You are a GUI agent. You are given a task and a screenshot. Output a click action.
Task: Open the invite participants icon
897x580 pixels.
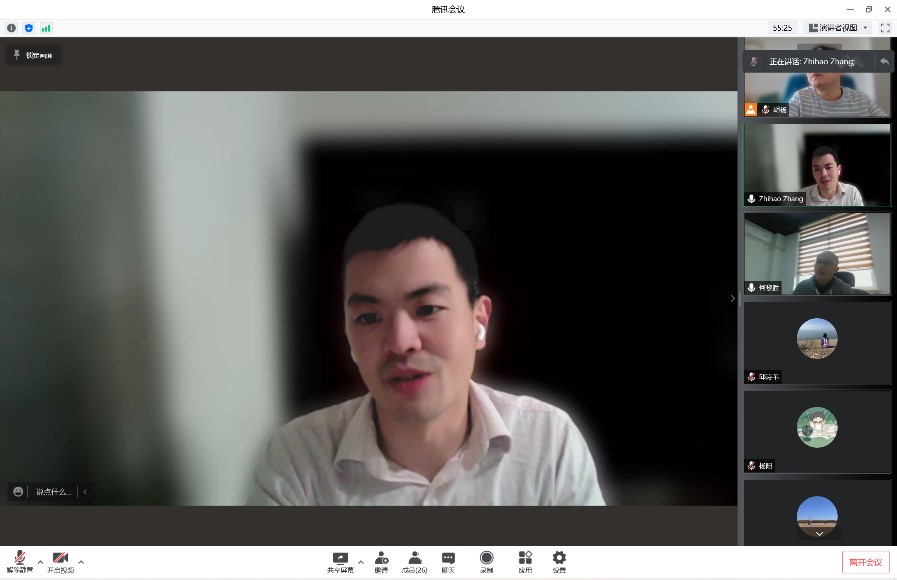click(x=381, y=561)
